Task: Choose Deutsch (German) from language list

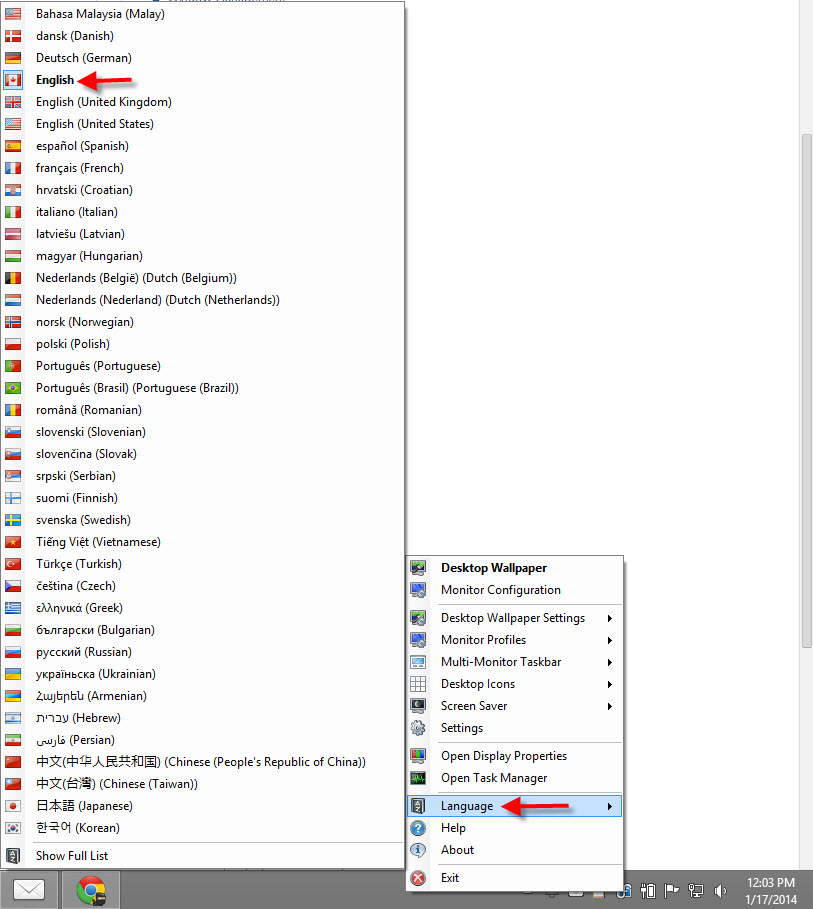Action: point(83,58)
